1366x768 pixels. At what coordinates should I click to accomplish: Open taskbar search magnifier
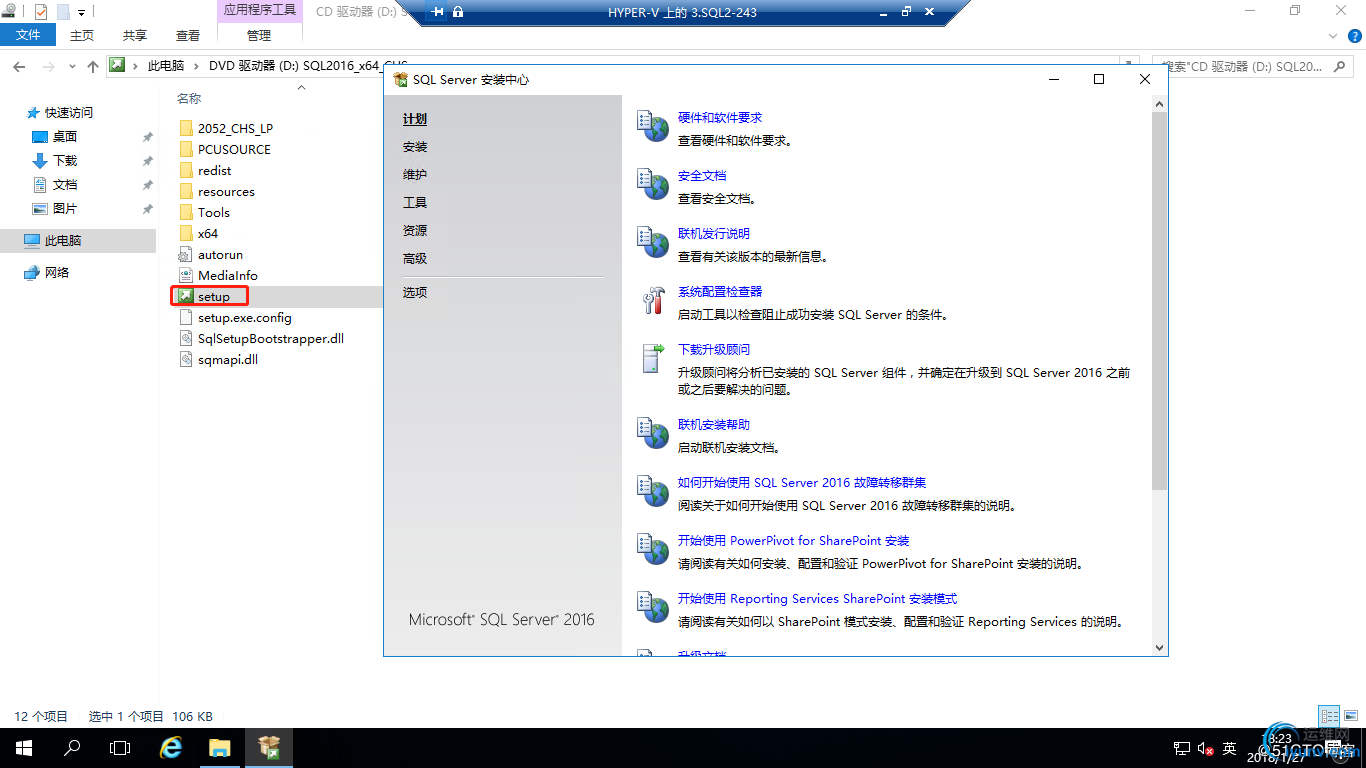72,747
